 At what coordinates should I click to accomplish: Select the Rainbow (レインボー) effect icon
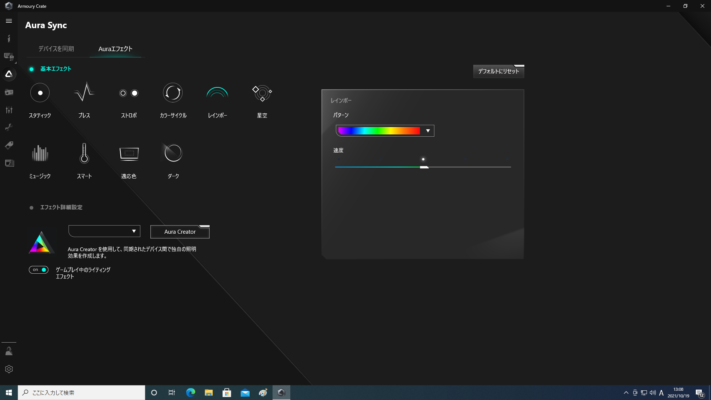[217, 93]
